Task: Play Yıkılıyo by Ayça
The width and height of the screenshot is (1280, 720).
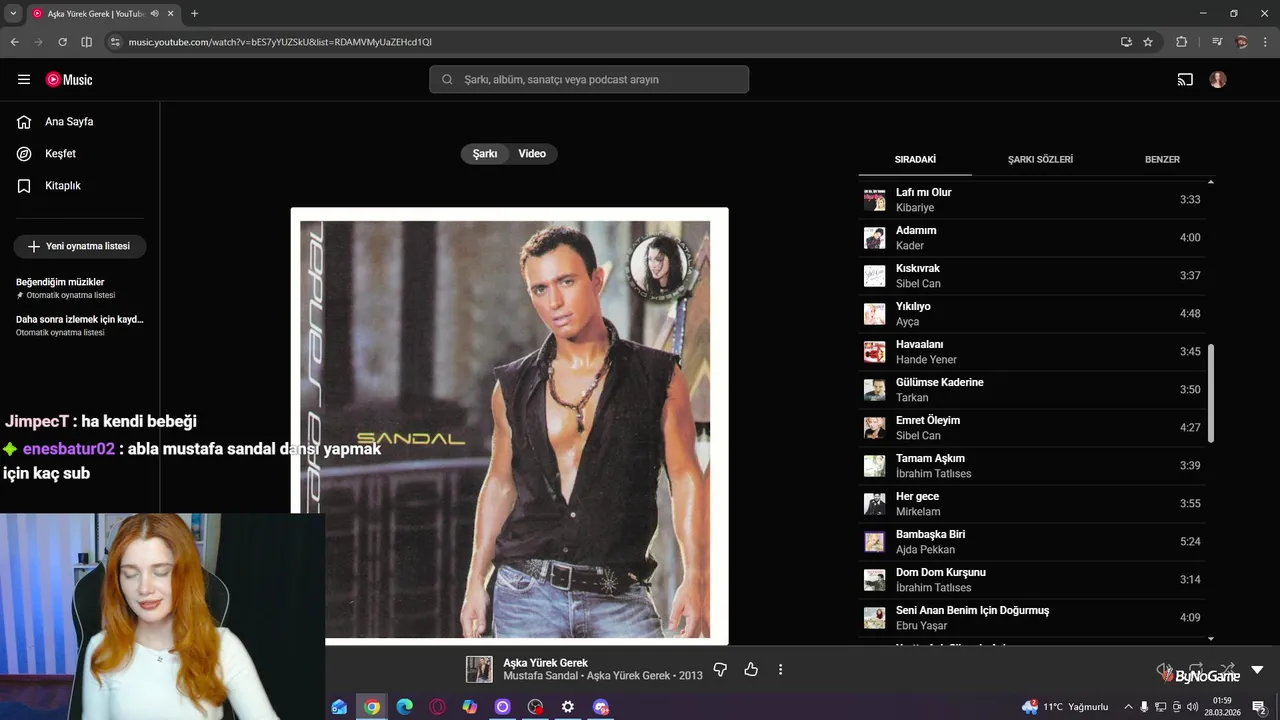Action: pos(1032,314)
